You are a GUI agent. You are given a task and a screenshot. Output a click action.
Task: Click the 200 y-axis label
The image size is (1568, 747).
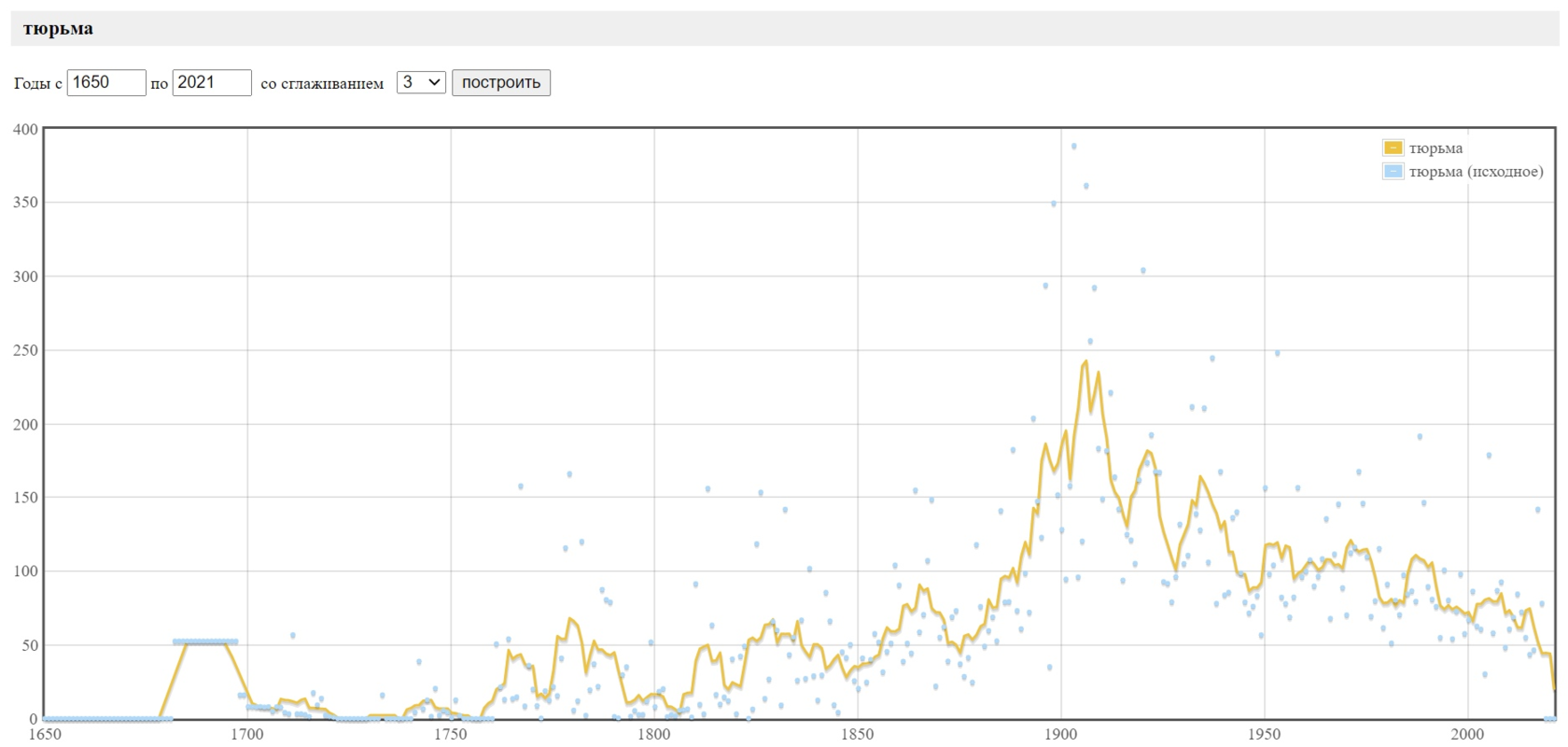pos(26,424)
